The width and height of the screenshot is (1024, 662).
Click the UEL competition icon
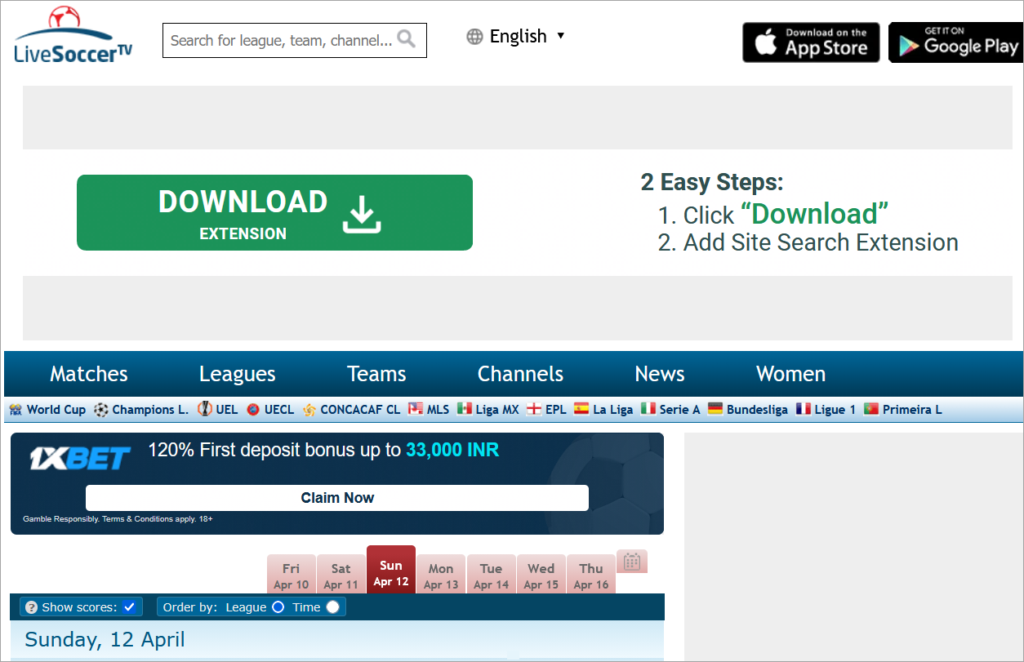pyautogui.click(x=207, y=409)
